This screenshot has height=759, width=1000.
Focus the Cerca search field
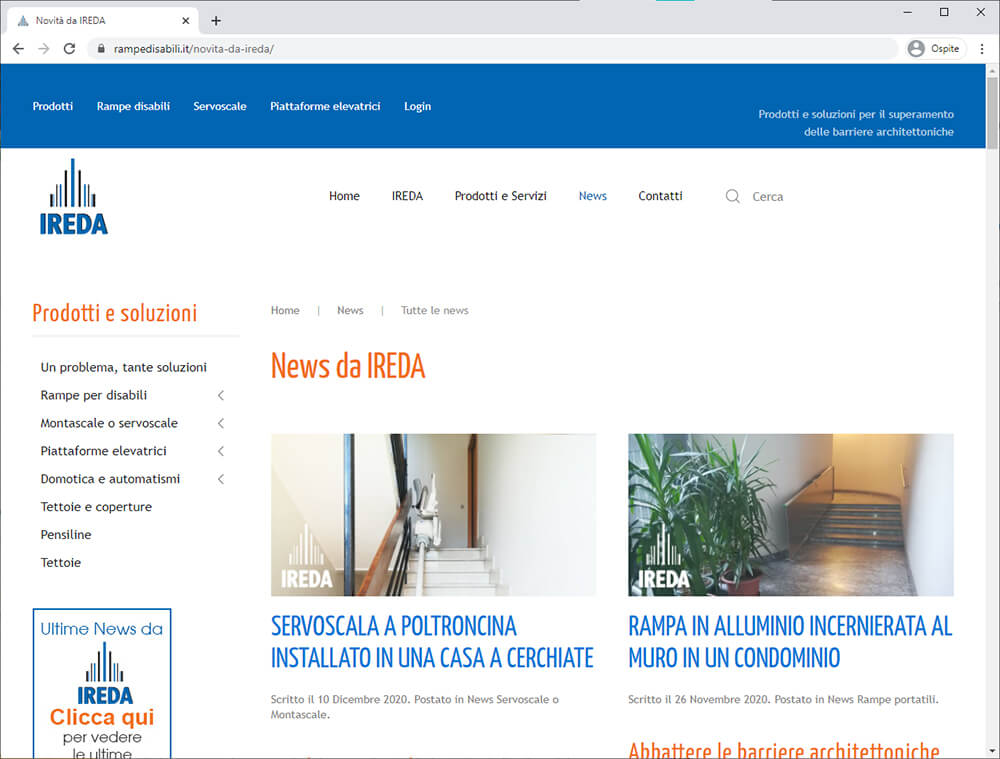click(x=767, y=196)
